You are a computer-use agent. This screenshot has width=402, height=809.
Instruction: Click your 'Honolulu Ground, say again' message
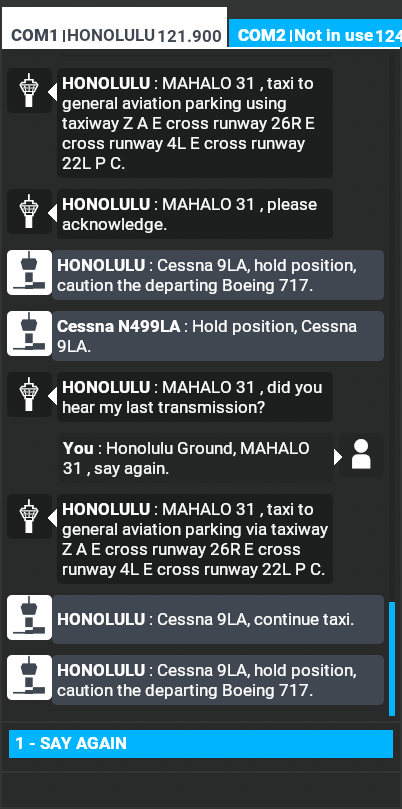pos(196,458)
